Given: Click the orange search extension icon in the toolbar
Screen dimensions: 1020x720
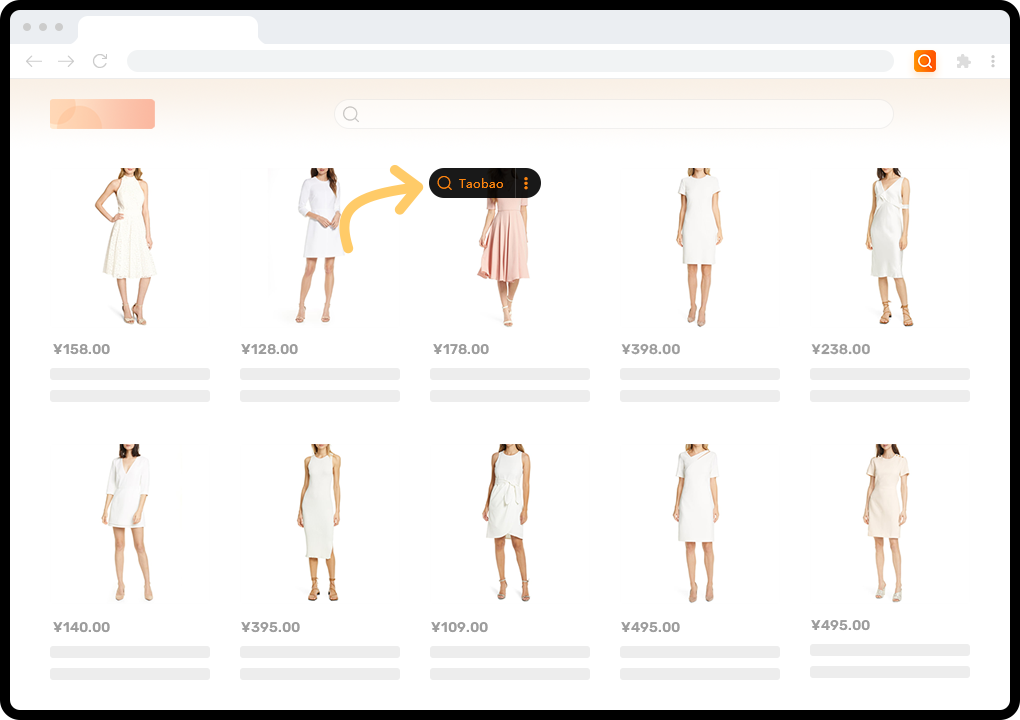Looking at the screenshot, I should click(x=924, y=61).
